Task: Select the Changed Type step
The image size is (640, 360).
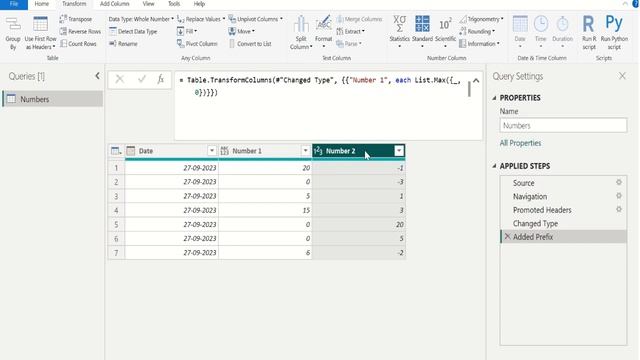Action: [563, 223]
